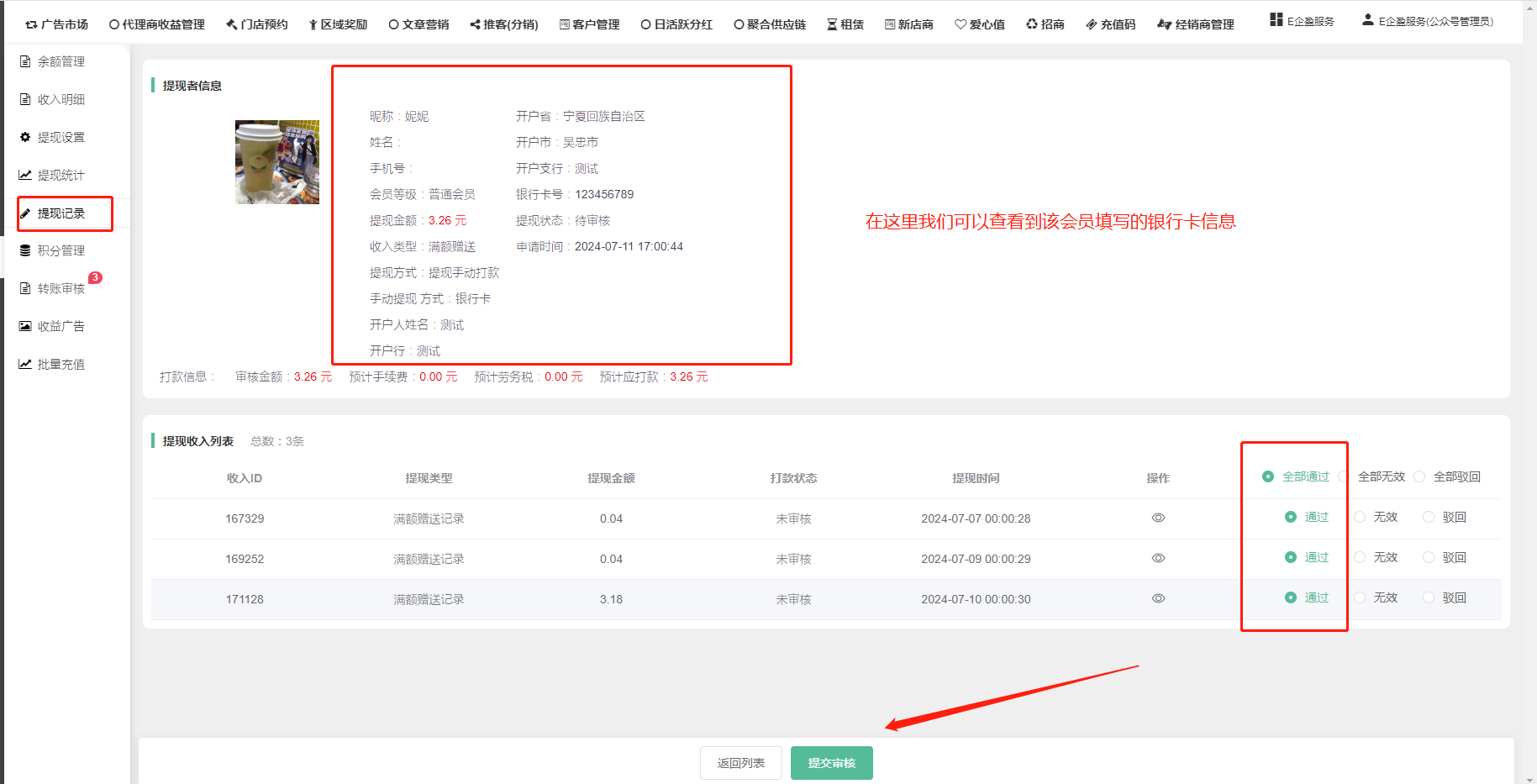Click the eye icon for income ID 171128

pyautogui.click(x=1158, y=598)
